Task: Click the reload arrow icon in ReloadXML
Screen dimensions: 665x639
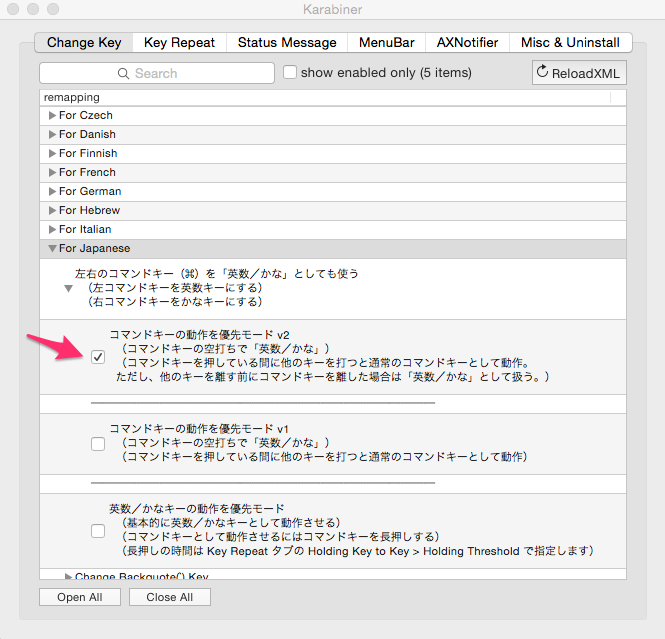Action: point(542,71)
